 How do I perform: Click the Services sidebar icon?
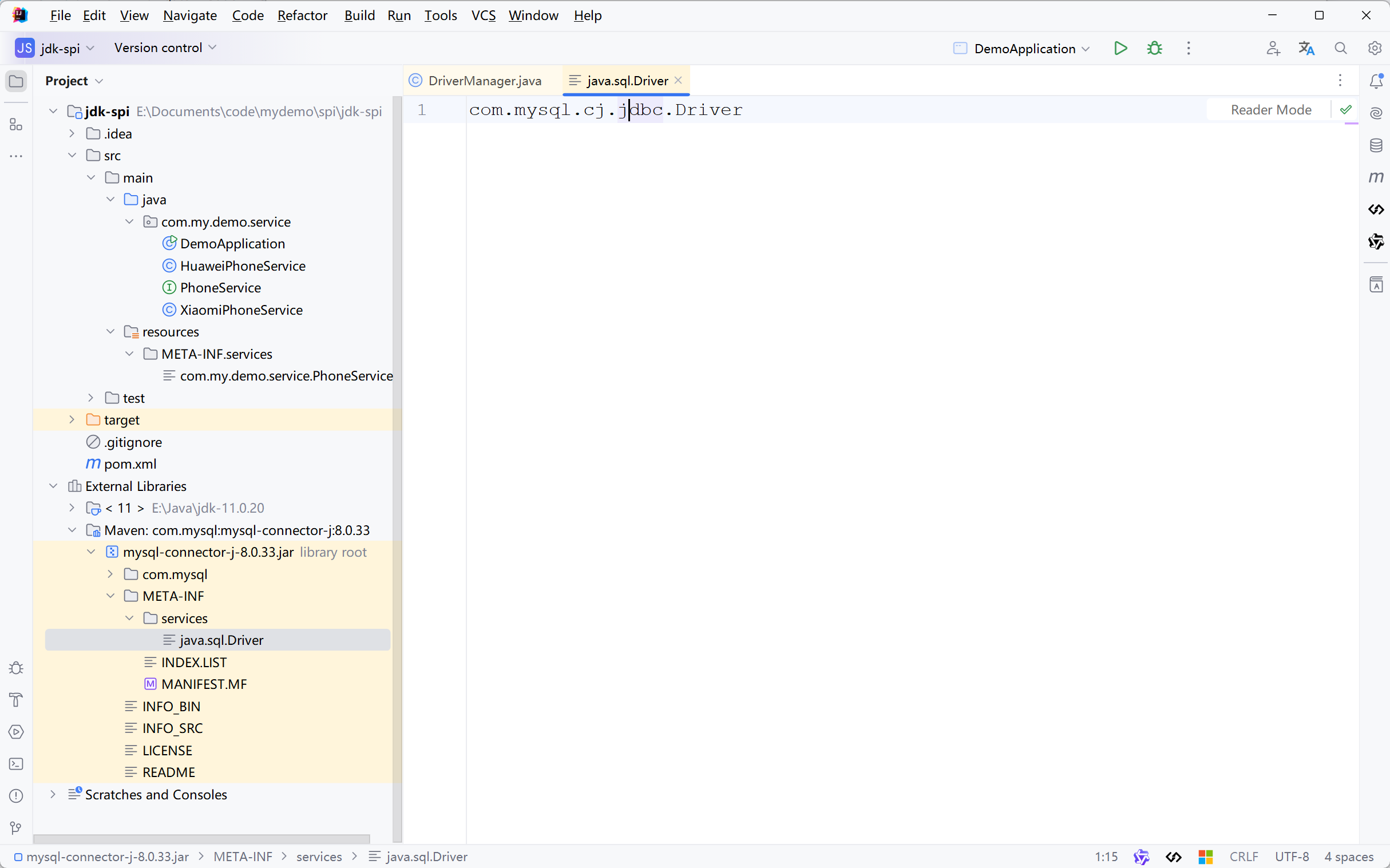pos(17,732)
